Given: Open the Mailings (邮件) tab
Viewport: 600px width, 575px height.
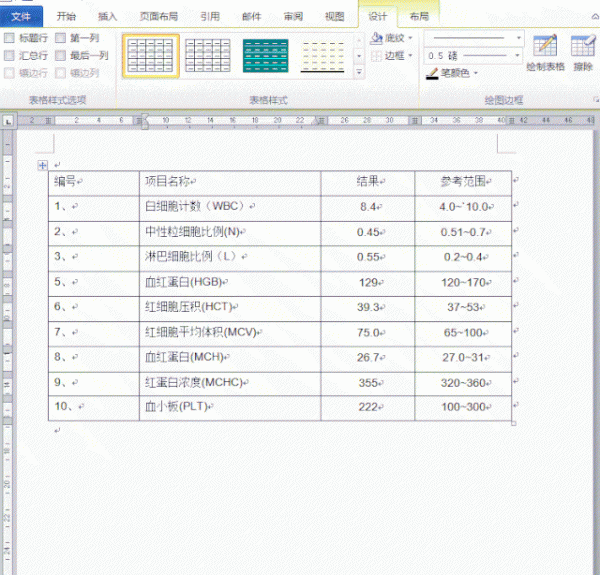Looking at the screenshot, I should click(x=251, y=16).
